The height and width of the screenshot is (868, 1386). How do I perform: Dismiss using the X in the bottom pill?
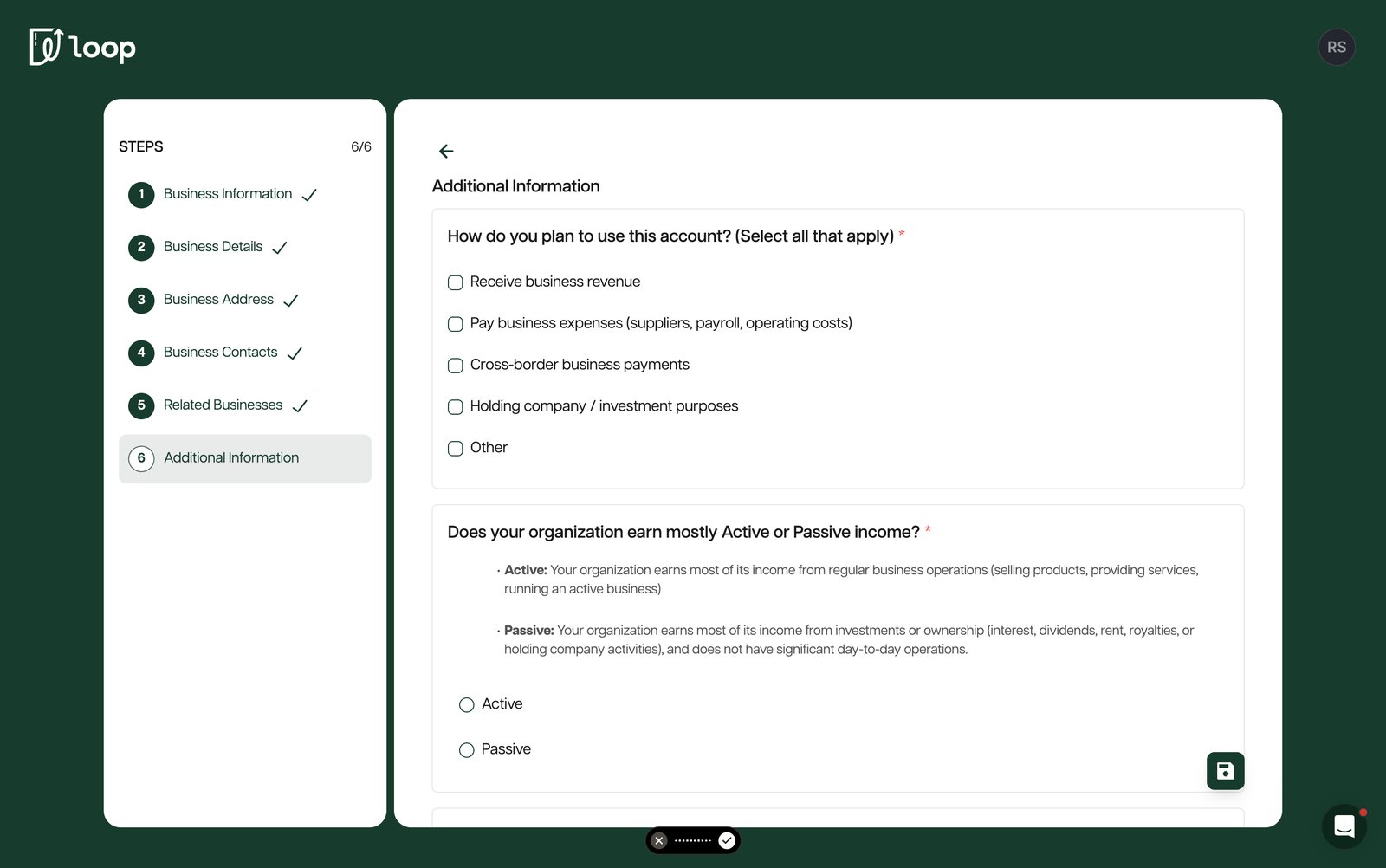(x=659, y=840)
